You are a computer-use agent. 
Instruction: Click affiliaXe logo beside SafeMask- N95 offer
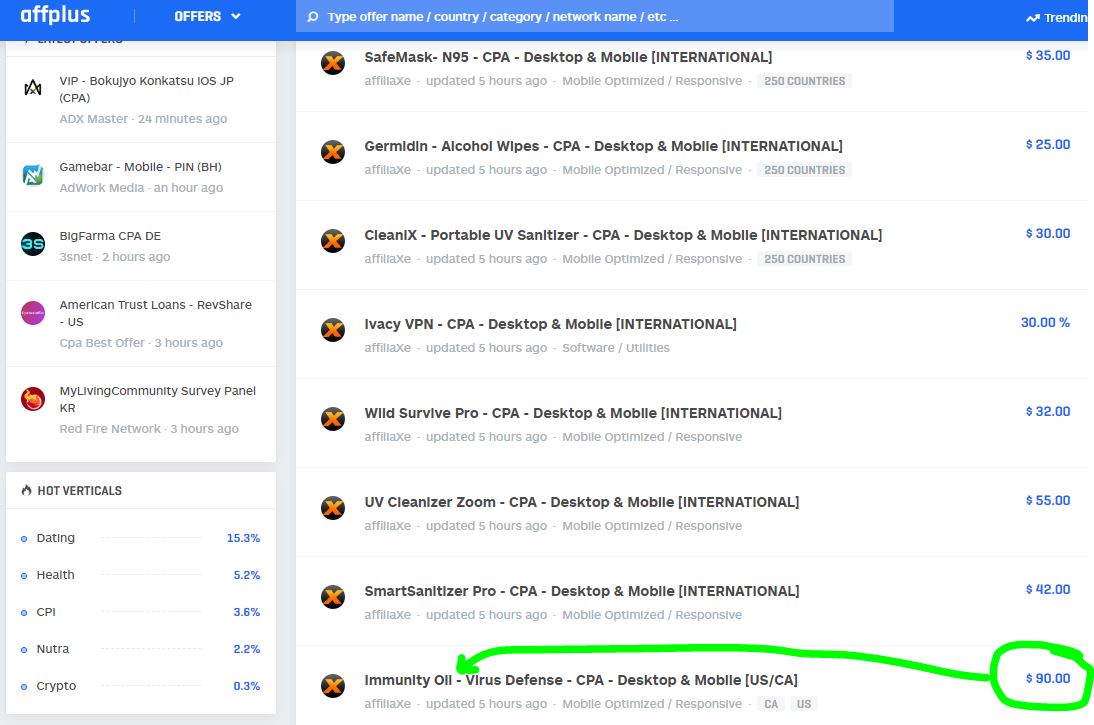pyautogui.click(x=333, y=63)
